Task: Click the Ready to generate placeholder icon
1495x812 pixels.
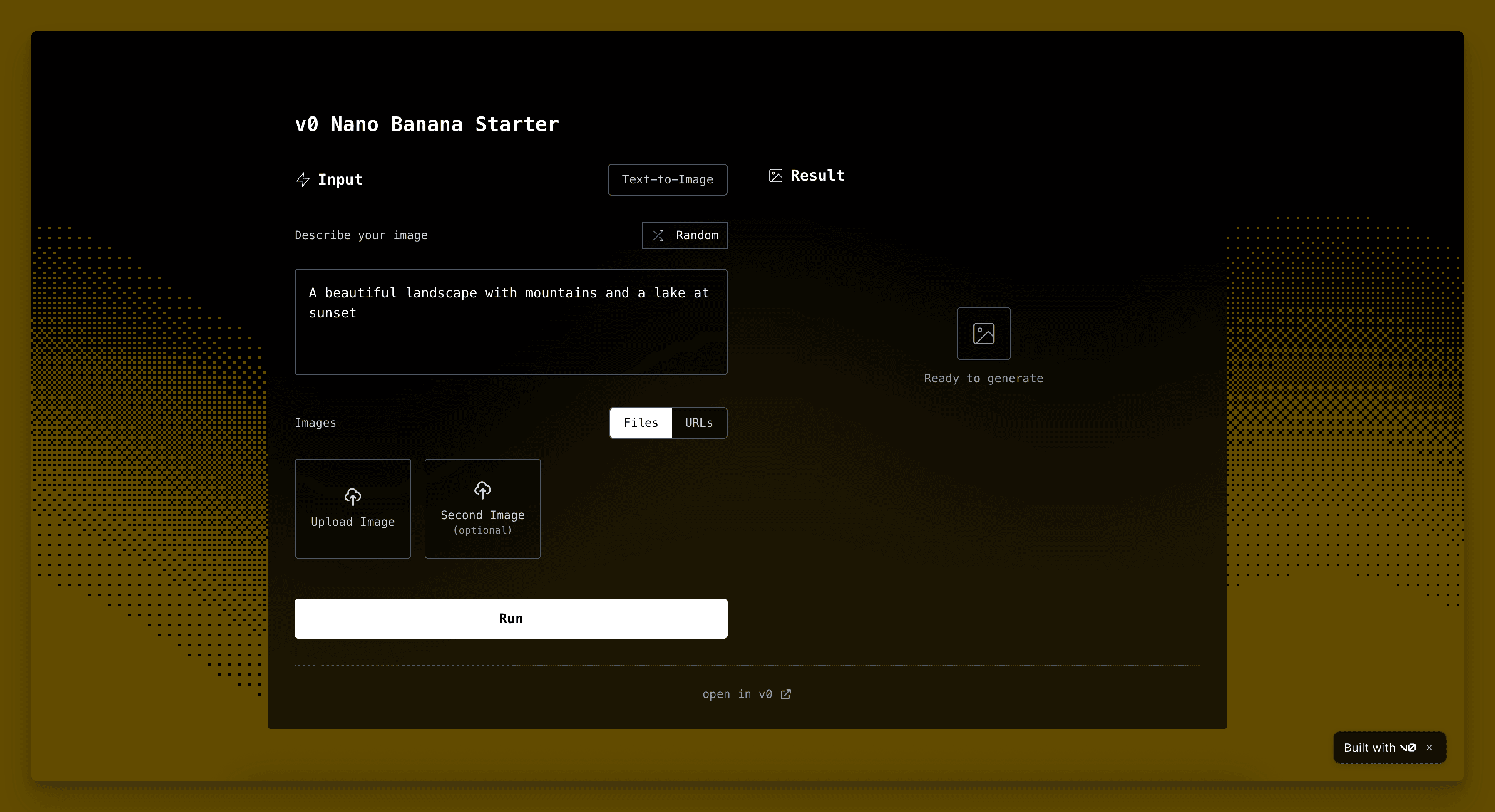Action: point(983,334)
